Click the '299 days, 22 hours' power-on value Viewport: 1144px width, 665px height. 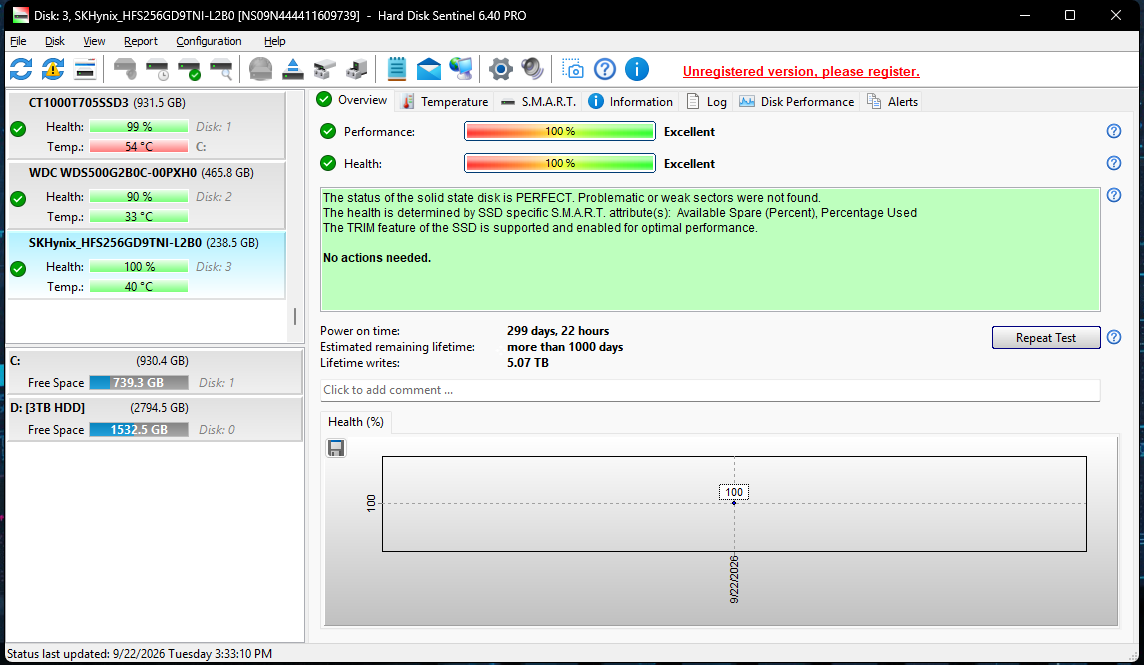[558, 331]
